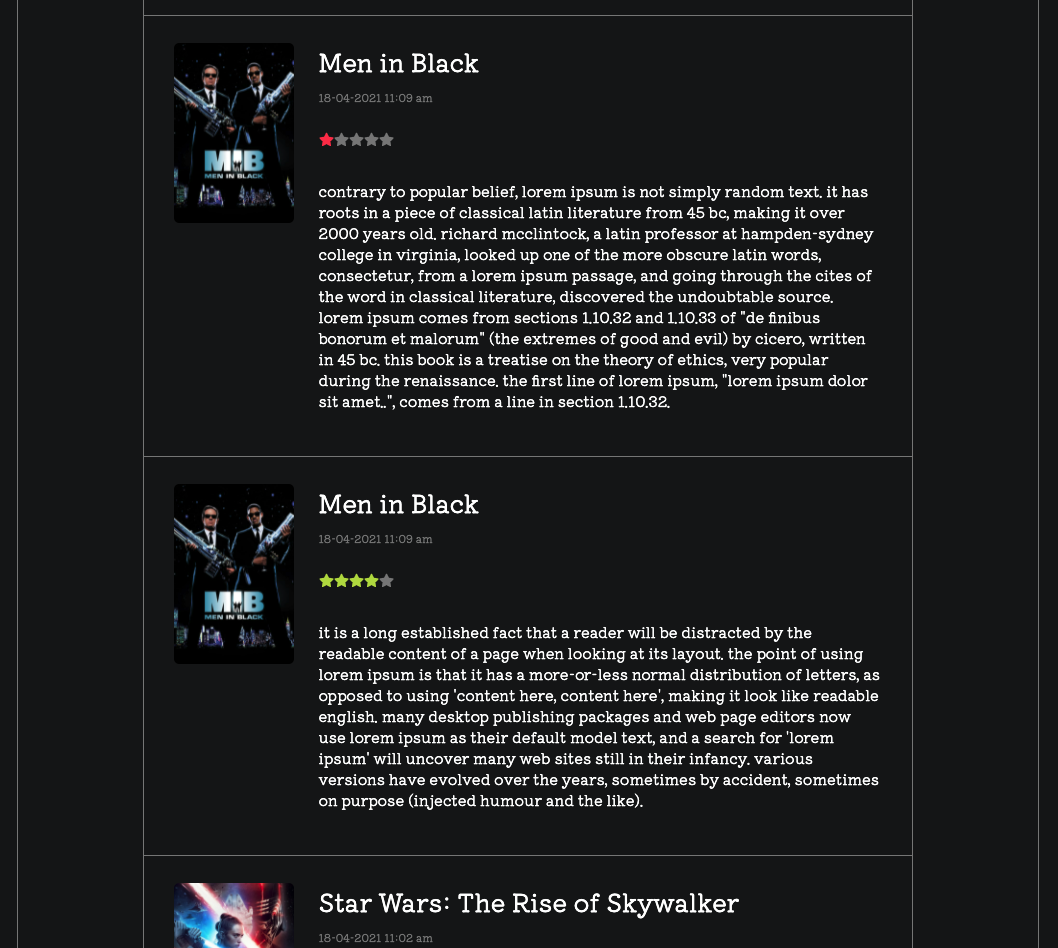Click the first green star in the four-star review
The width and height of the screenshot is (1058, 948).
pos(327,581)
